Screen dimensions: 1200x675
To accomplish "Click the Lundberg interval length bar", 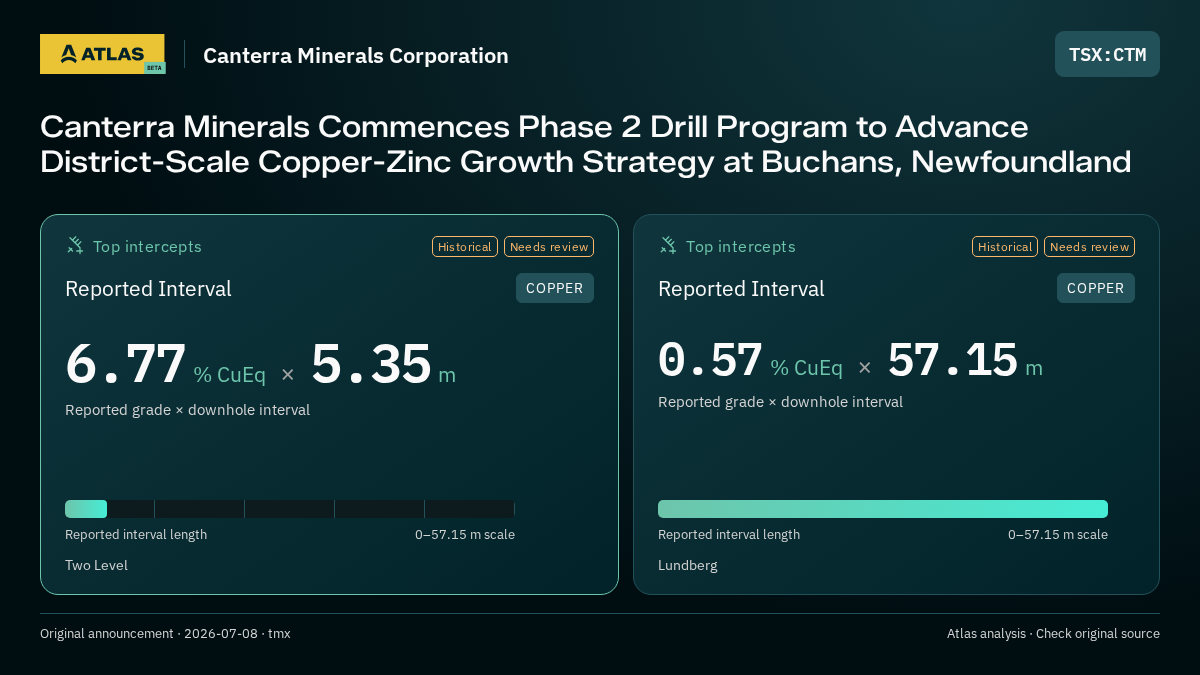I will pos(883,509).
